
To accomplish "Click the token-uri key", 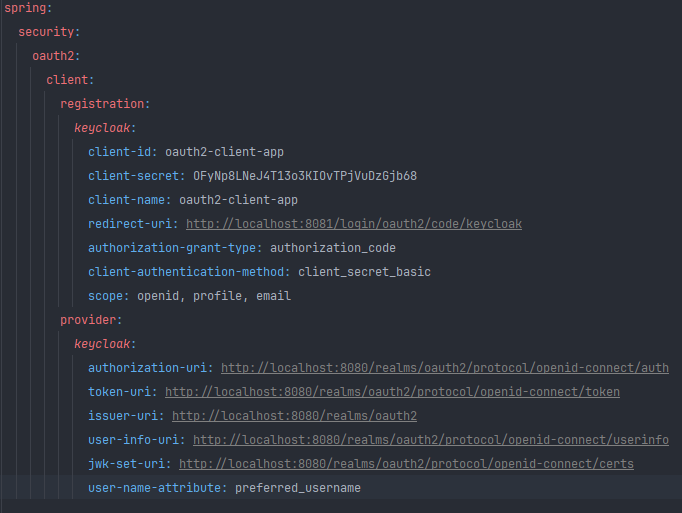I will [x=120, y=391].
